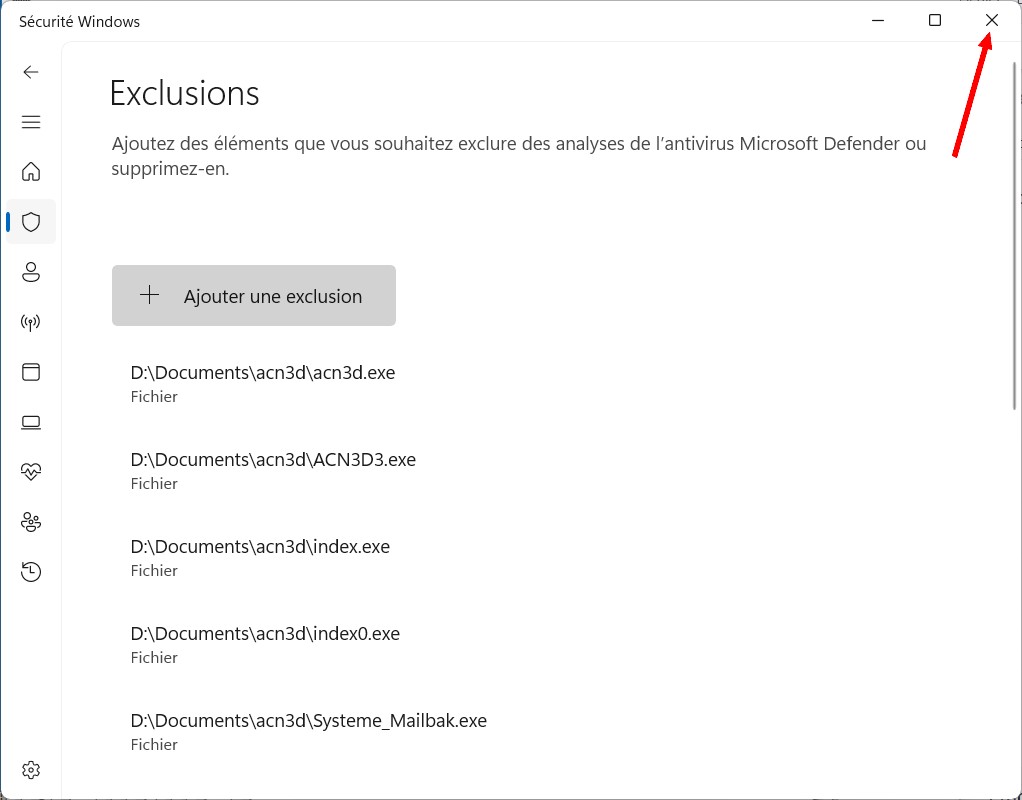Image resolution: width=1022 pixels, height=800 pixels.
Task: Open the Settings gear icon
Action: pyautogui.click(x=31, y=770)
